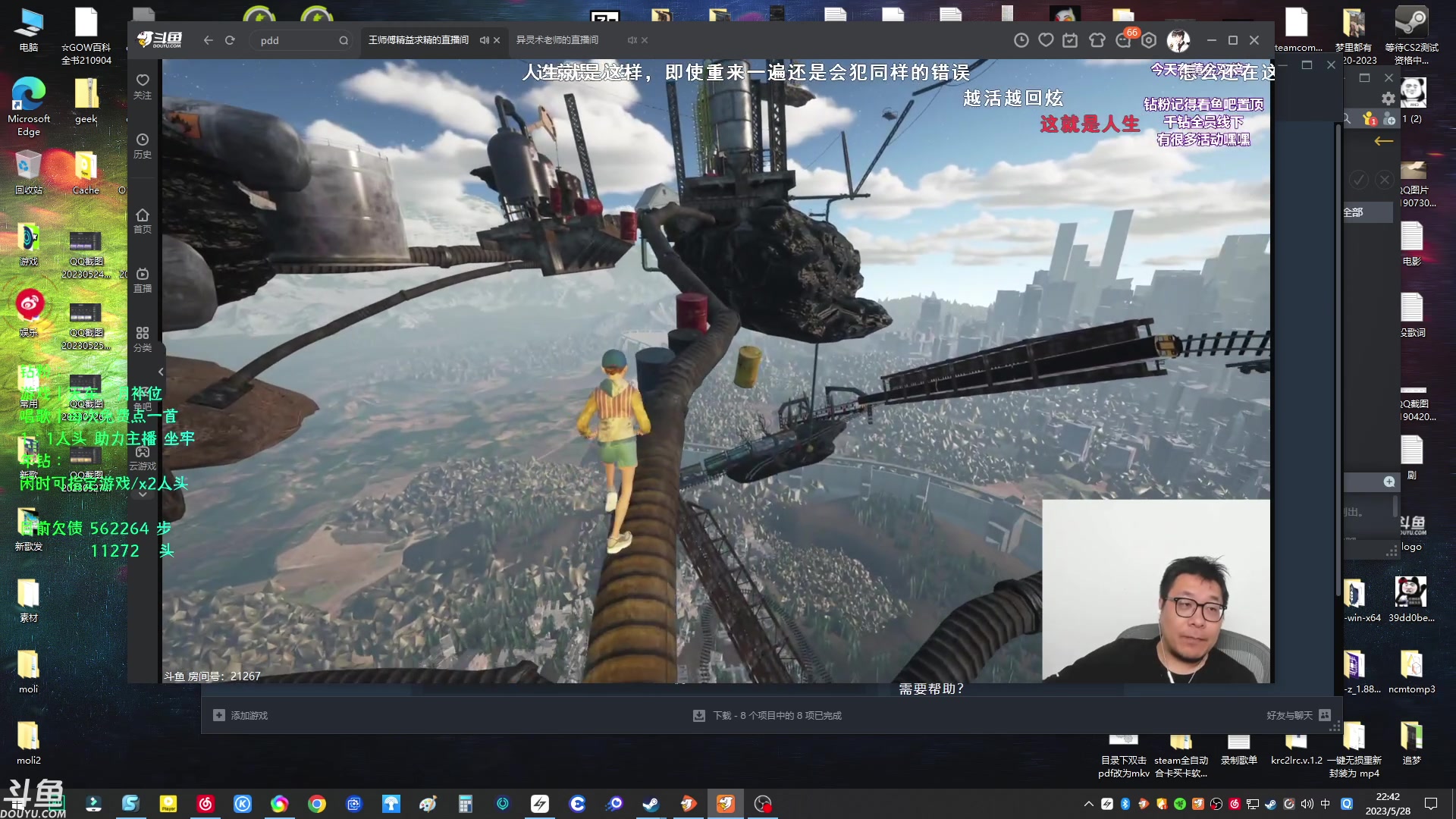The image size is (1456, 819).
Task: Open Microsoft Edge desktop shortcut
Action: click(x=29, y=106)
